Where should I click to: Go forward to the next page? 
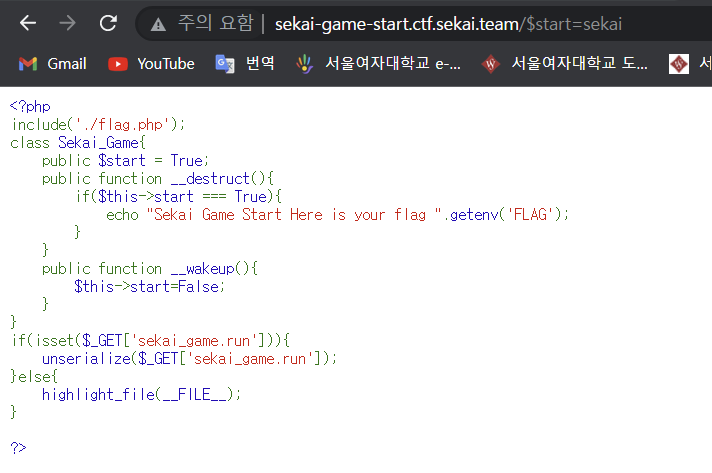tap(68, 23)
